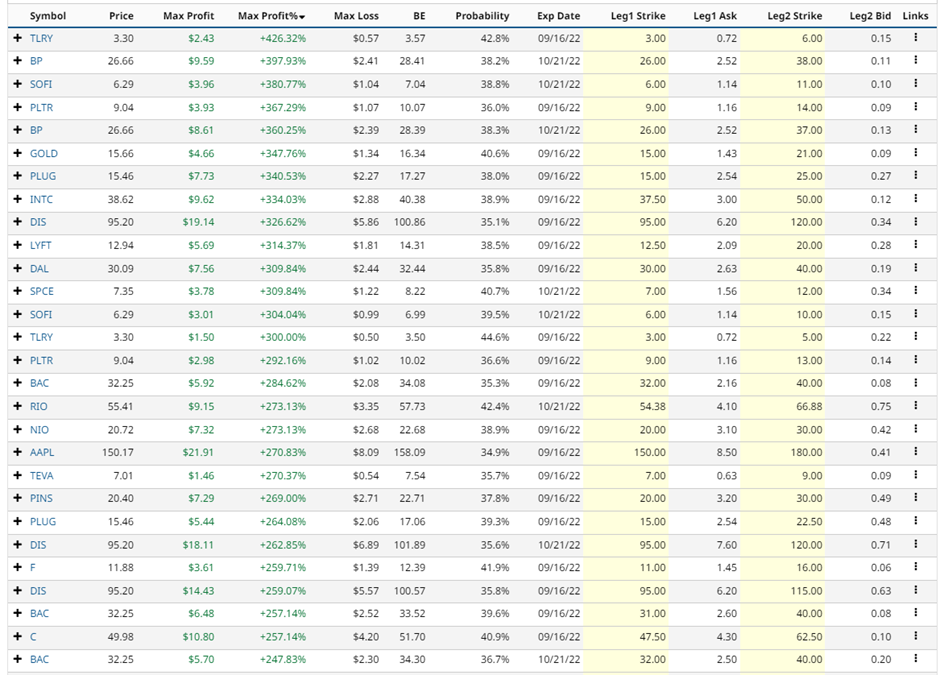940x675 pixels.
Task: Expand the C row with the plus sign
Action: 17,637
